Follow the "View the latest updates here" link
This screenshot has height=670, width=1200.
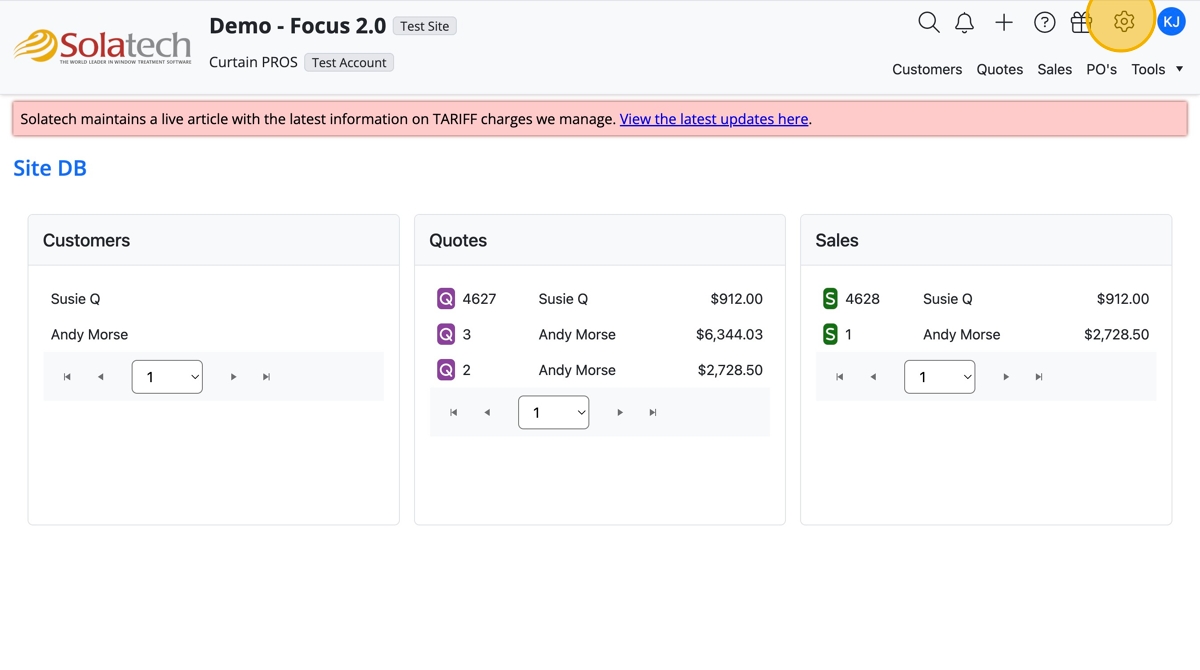713,119
